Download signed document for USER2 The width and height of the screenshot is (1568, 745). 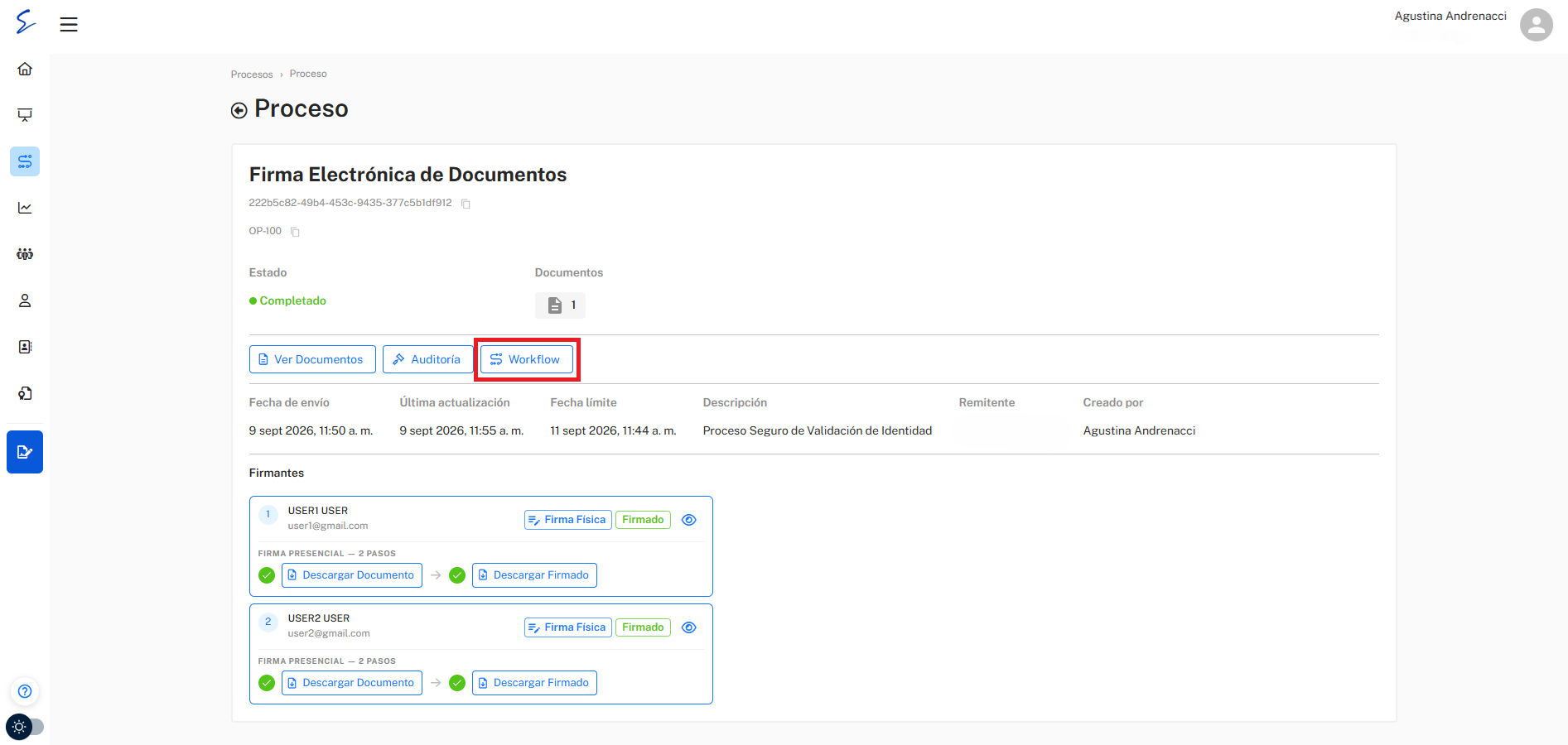[x=534, y=683]
